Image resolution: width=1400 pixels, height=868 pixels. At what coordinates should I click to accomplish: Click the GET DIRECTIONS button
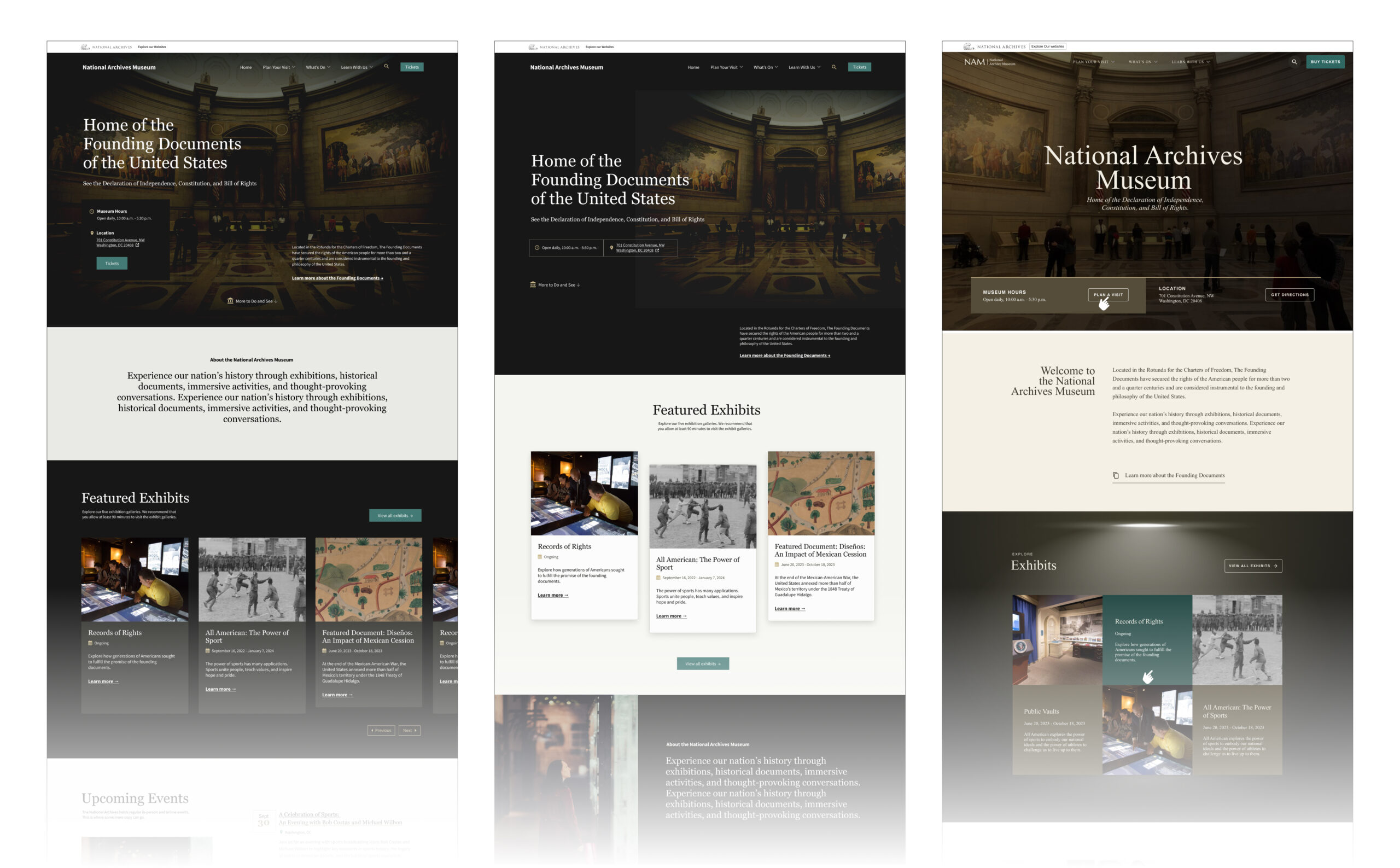pyautogui.click(x=1290, y=295)
